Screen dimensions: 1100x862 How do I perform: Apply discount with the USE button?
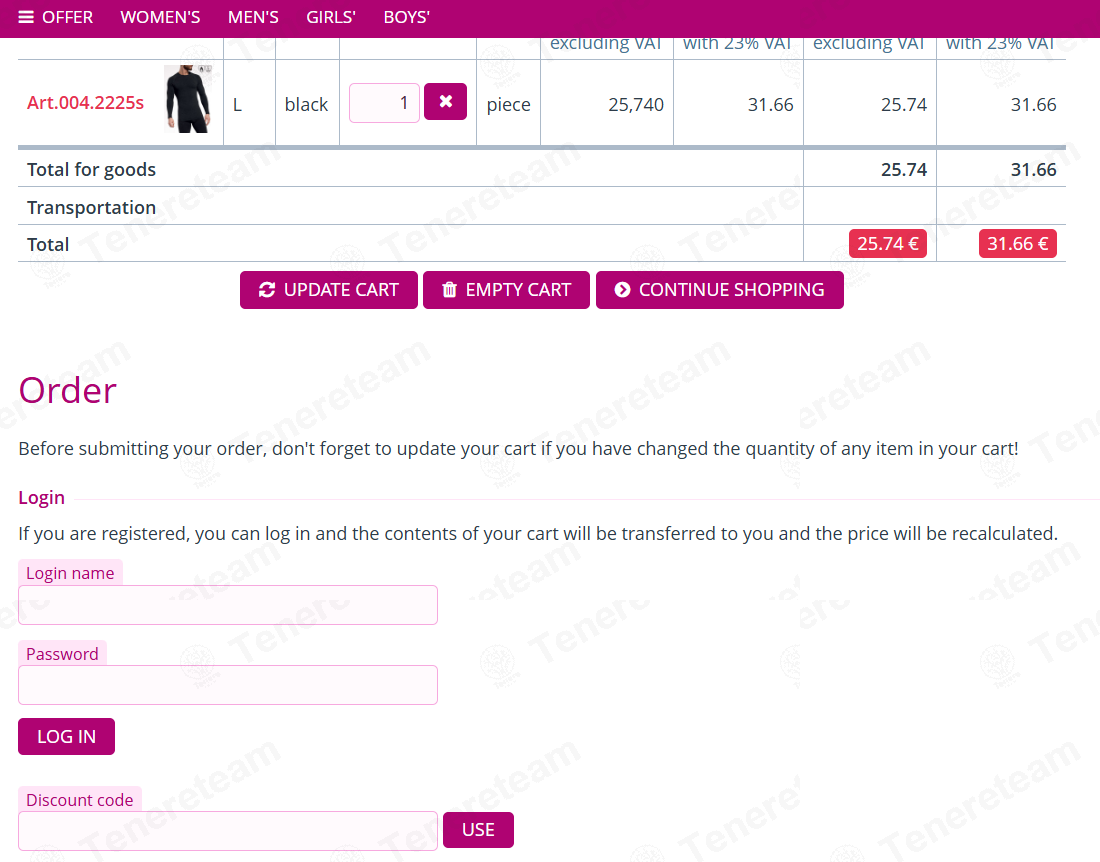click(478, 830)
